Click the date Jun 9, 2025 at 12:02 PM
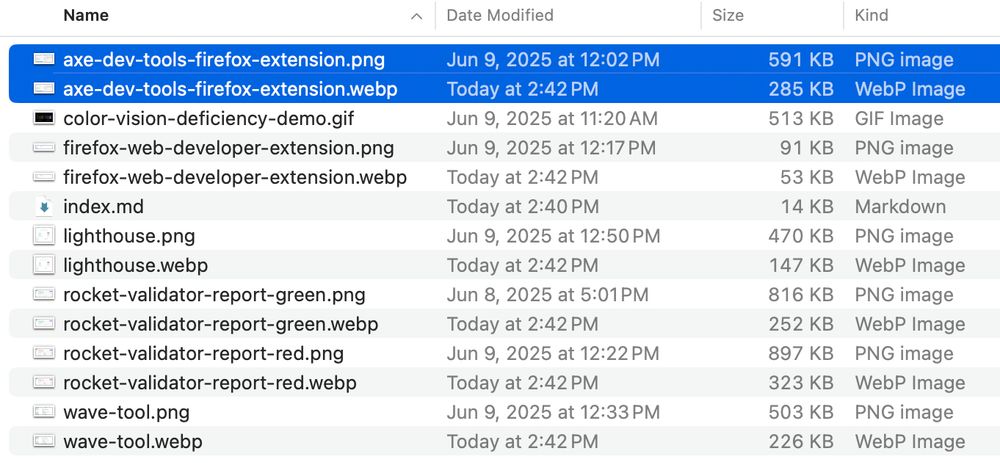Viewport: 1000px width, 463px height. pos(553,59)
